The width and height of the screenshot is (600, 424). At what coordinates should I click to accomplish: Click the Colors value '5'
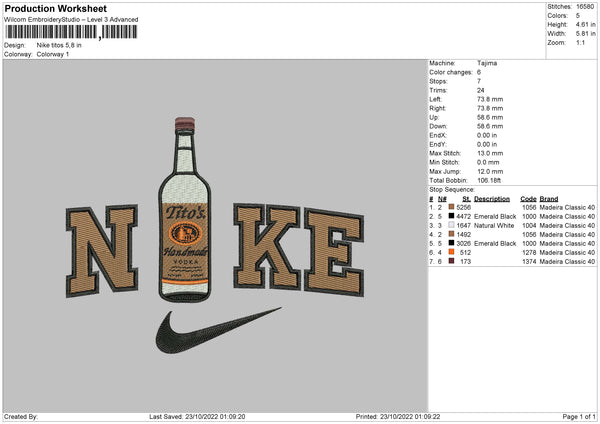click(x=578, y=16)
